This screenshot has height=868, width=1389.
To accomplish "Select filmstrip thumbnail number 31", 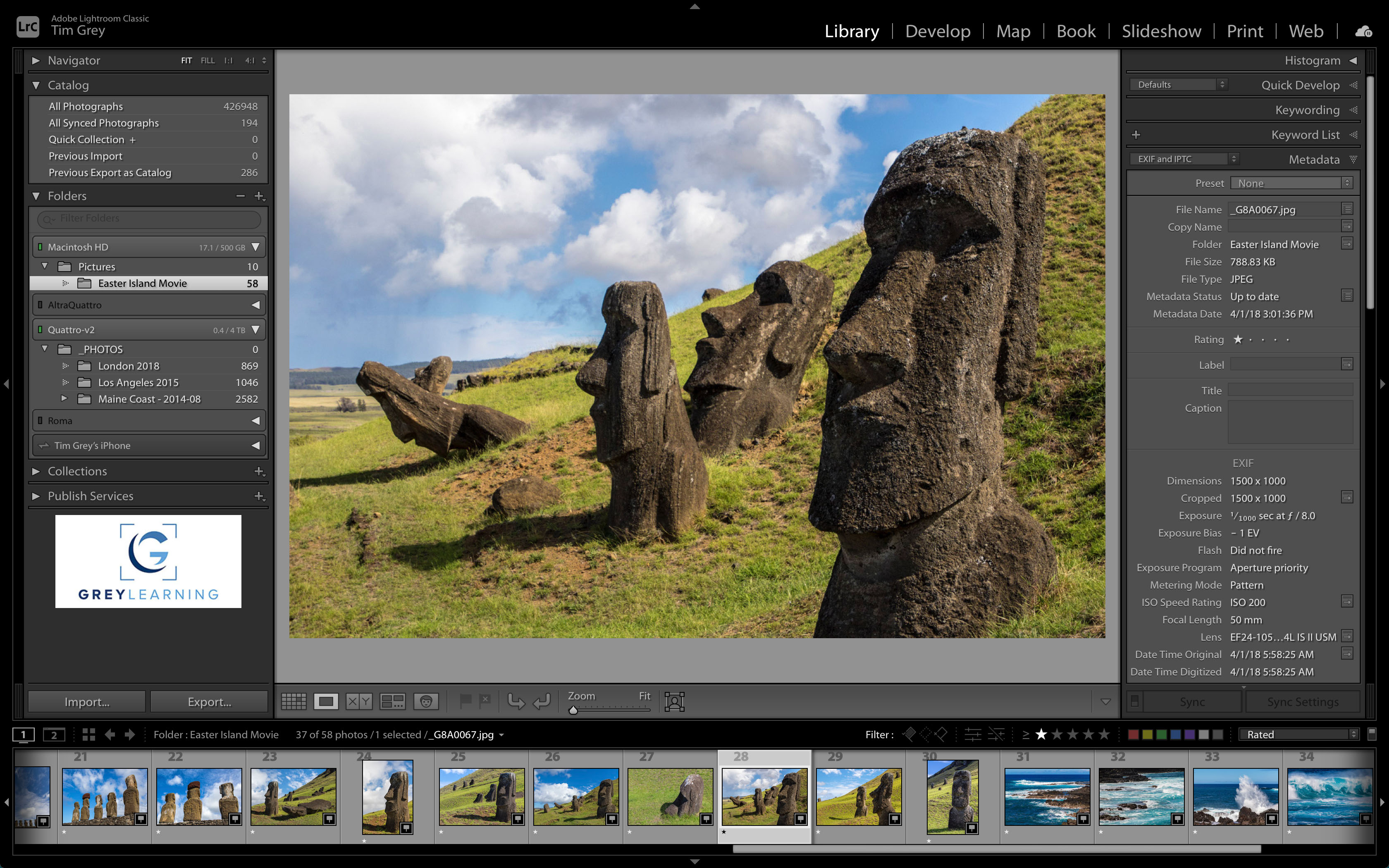I will (x=1047, y=796).
